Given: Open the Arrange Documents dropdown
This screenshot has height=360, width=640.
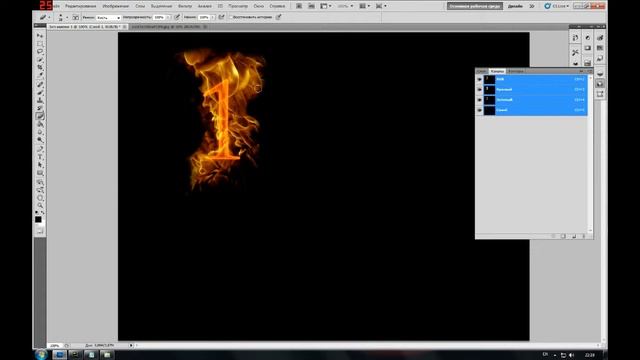Looking at the screenshot, I should point(364,6).
